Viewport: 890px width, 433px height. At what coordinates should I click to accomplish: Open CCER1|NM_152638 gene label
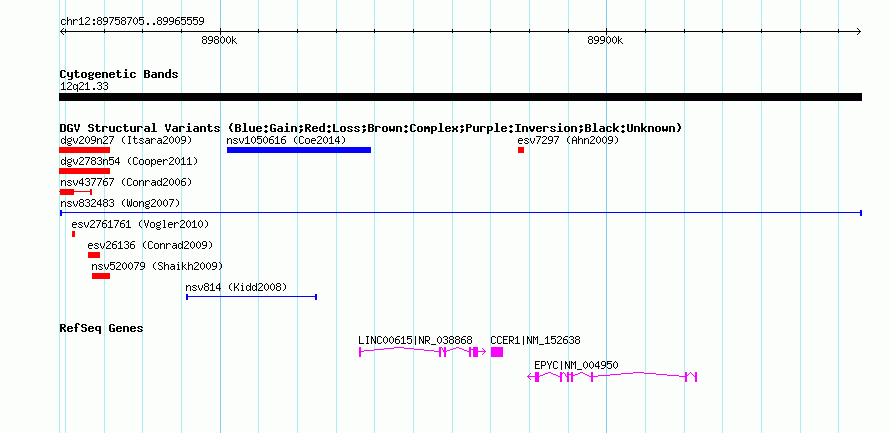pyautogui.click(x=535, y=340)
